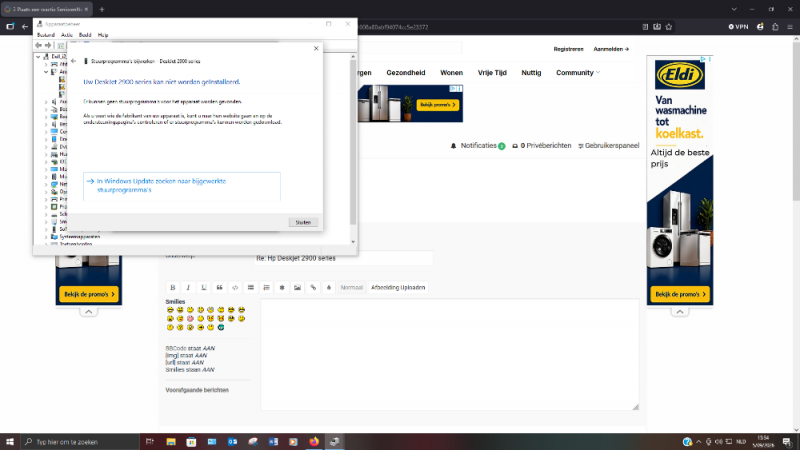Image resolution: width=800 pixels, height=450 pixels.
Task: Click Bekijk promo's in right Eldi ad
Action: pos(680,294)
